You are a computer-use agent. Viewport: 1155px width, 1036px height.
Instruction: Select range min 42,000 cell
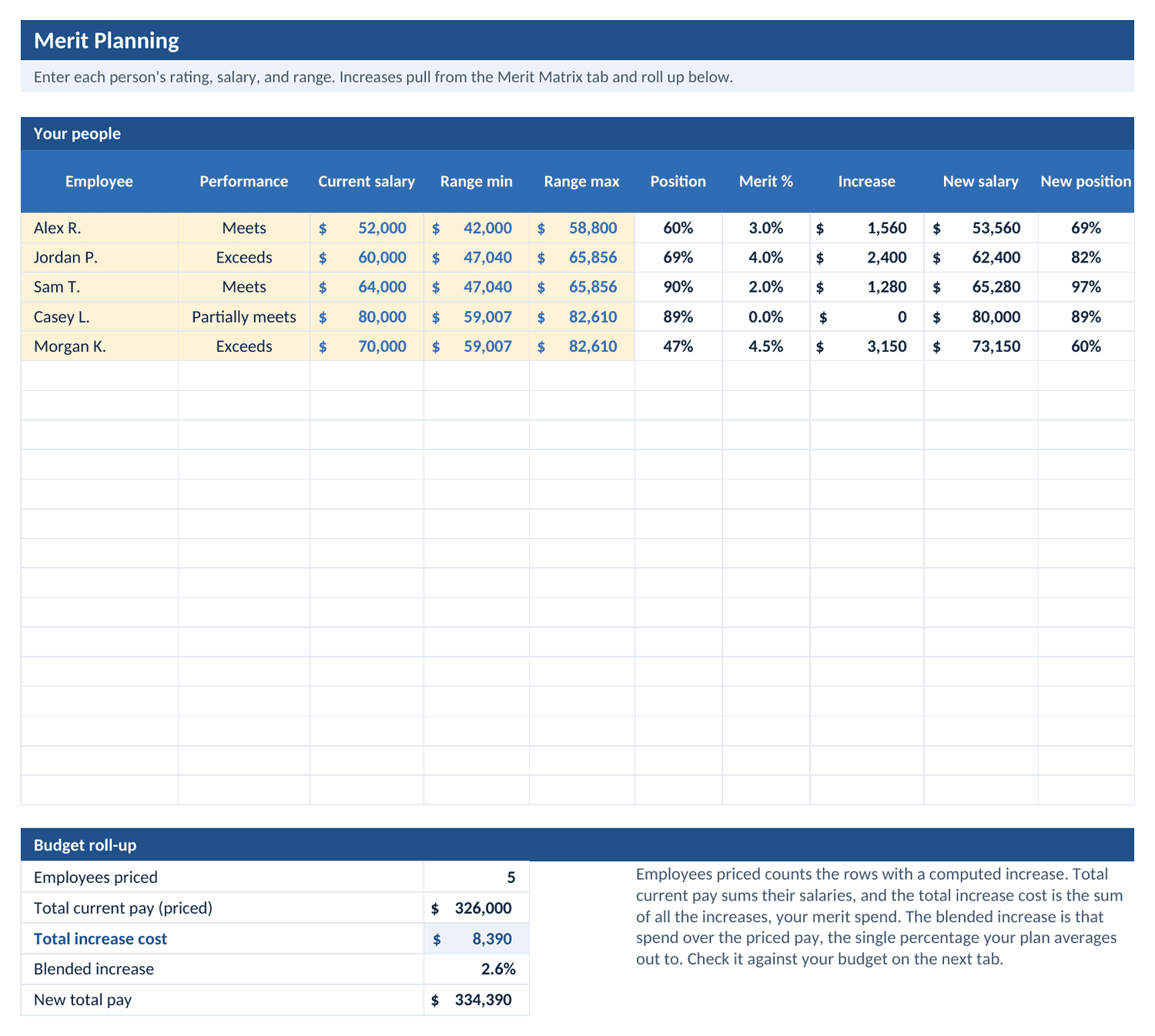click(477, 228)
